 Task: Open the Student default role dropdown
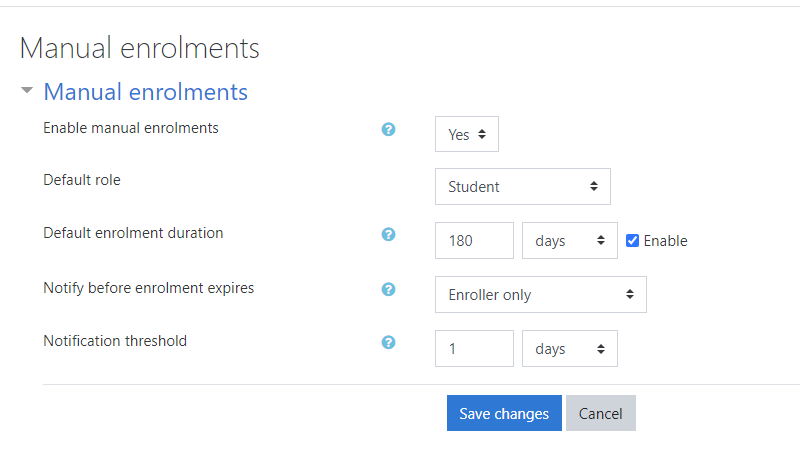[522, 187]
